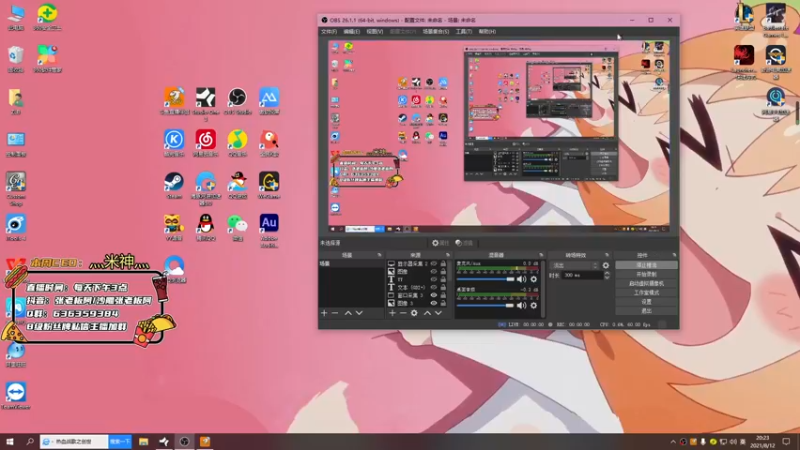
Task: Open the Adobe Audition desktop shortcut
Action: (269, 230)
